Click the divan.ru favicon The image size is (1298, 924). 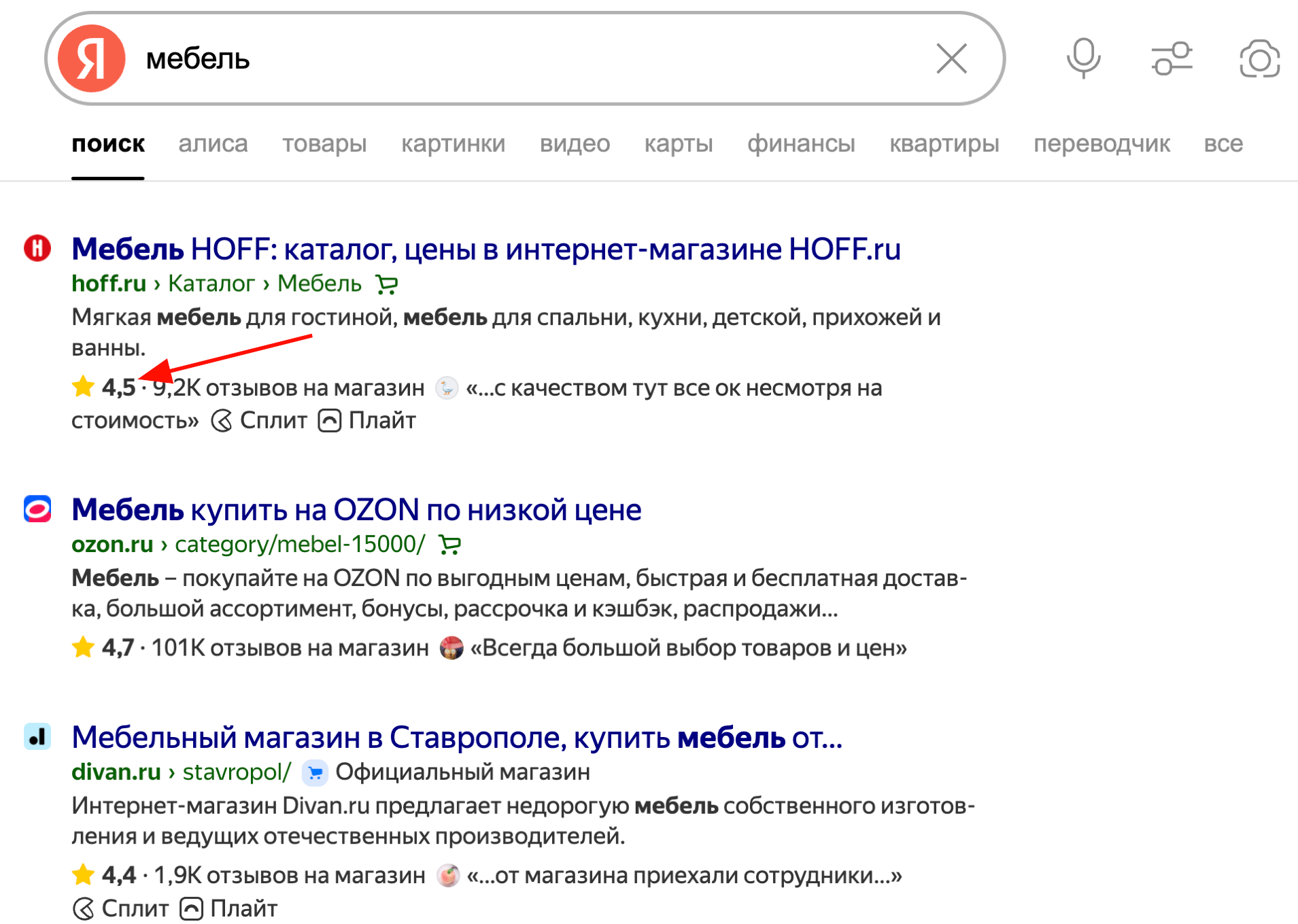coord(37,736)
